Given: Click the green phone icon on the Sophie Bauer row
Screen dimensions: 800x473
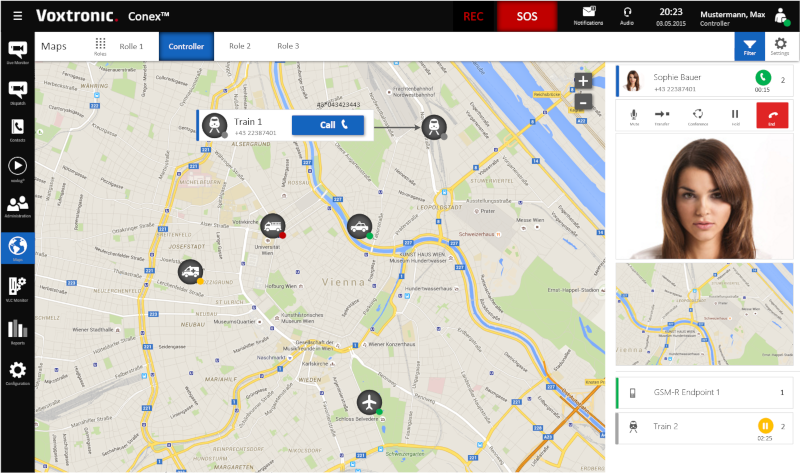Looking at the screenshot, I should (x=763, y=78).
